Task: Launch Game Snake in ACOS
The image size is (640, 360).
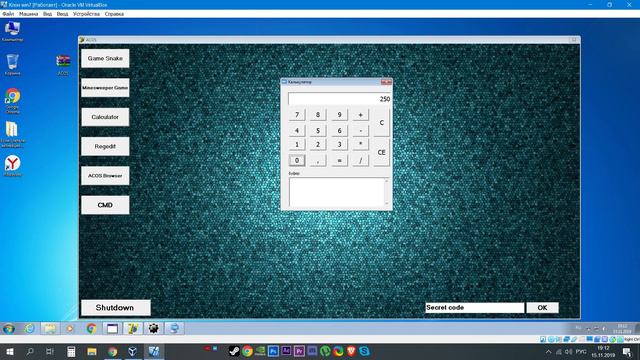Action: [105, 58]
